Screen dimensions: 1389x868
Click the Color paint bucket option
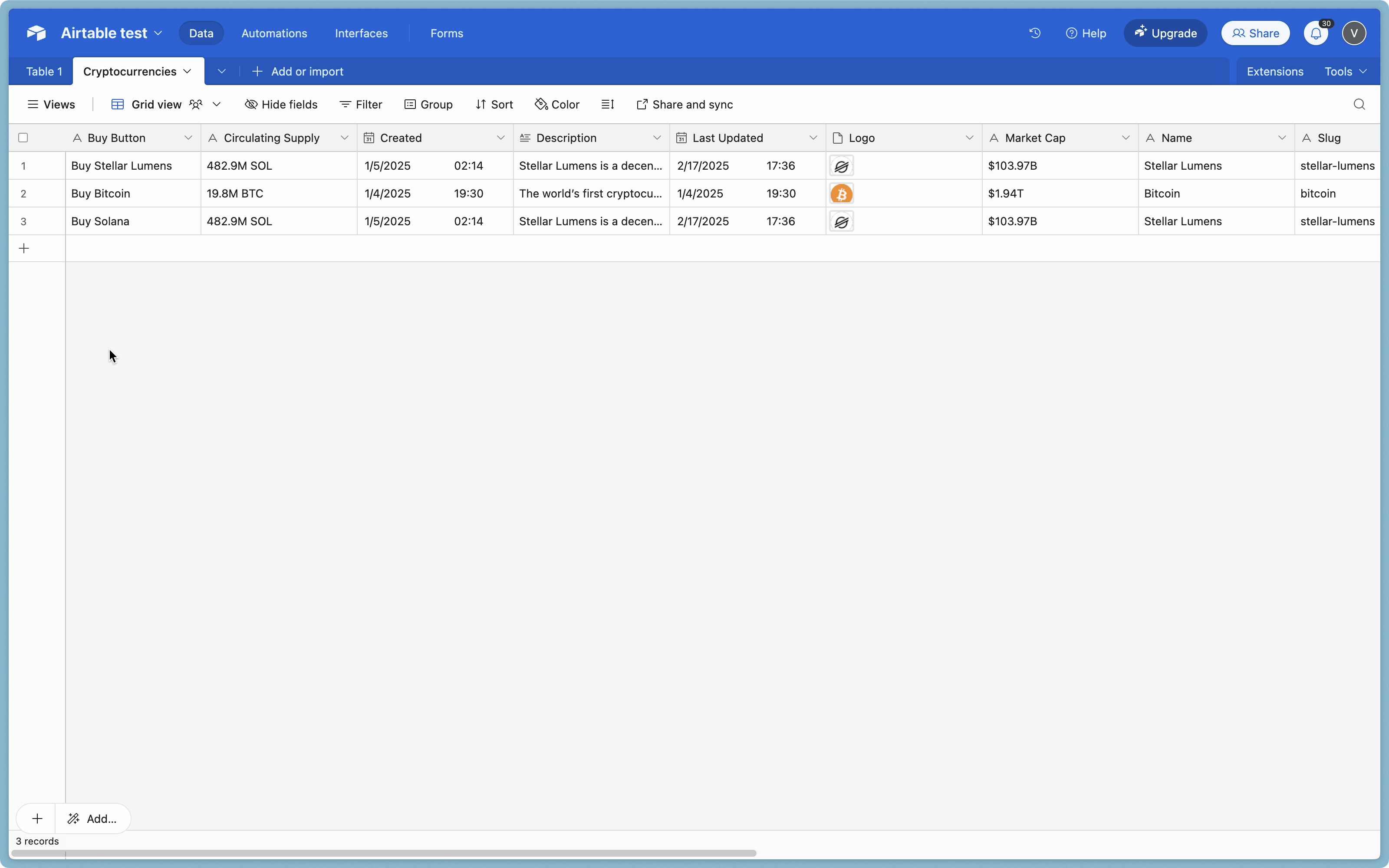557,105
